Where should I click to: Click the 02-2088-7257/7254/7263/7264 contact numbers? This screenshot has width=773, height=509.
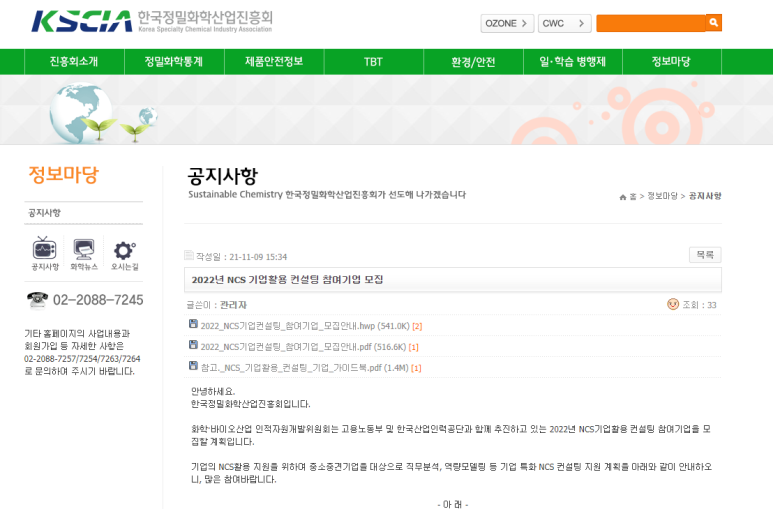click(82, 359)
